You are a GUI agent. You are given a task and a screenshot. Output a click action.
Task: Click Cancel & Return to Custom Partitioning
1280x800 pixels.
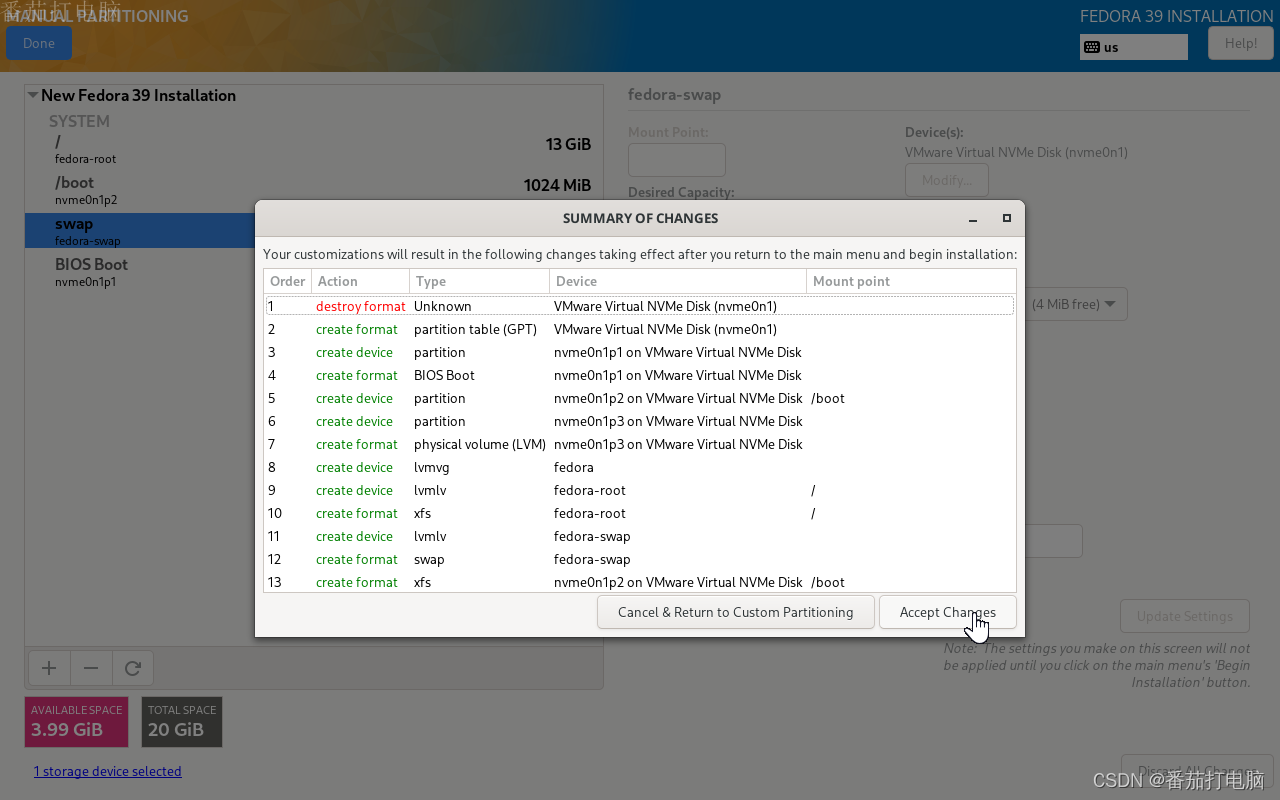[735, 612]
